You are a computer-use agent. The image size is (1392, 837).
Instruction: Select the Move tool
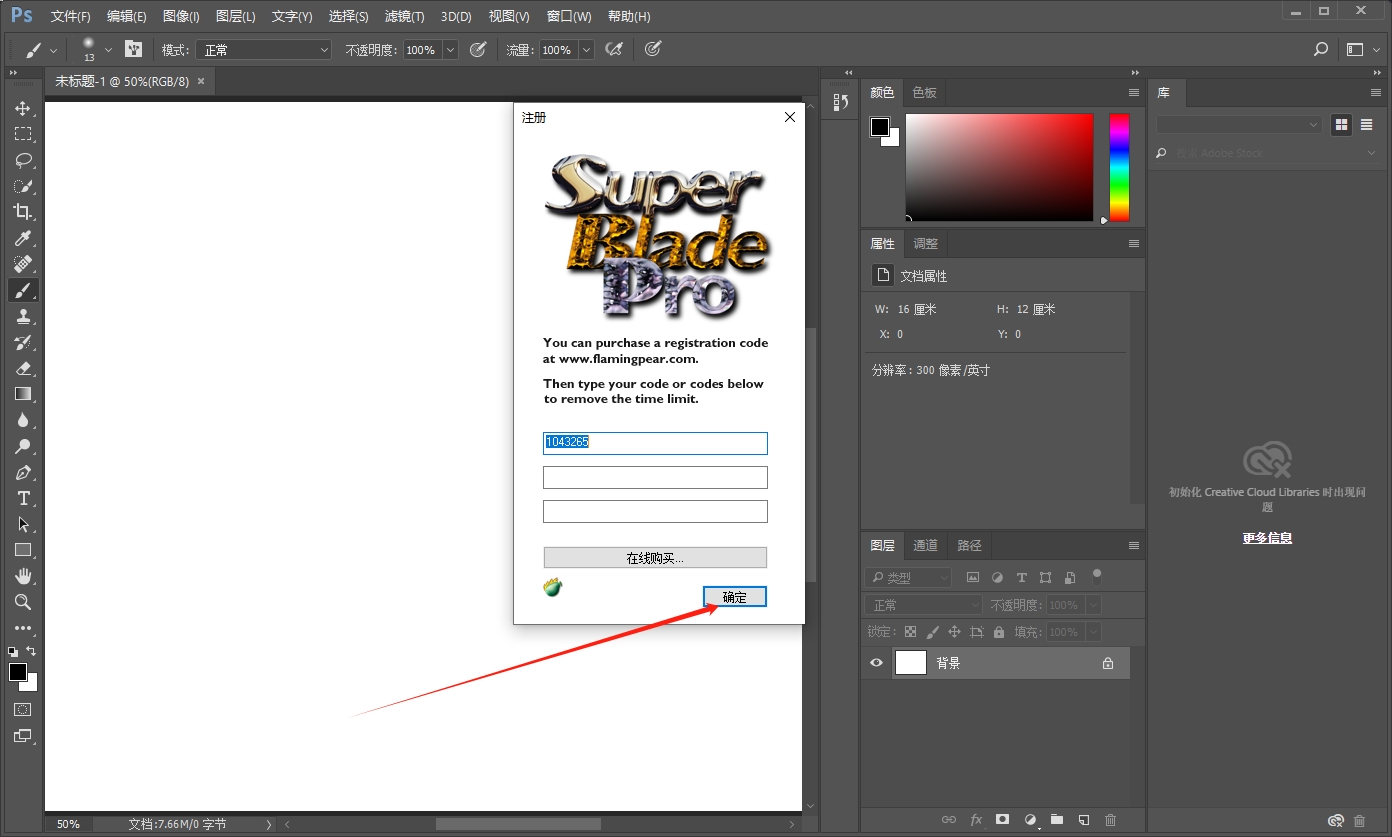point(22,108)
